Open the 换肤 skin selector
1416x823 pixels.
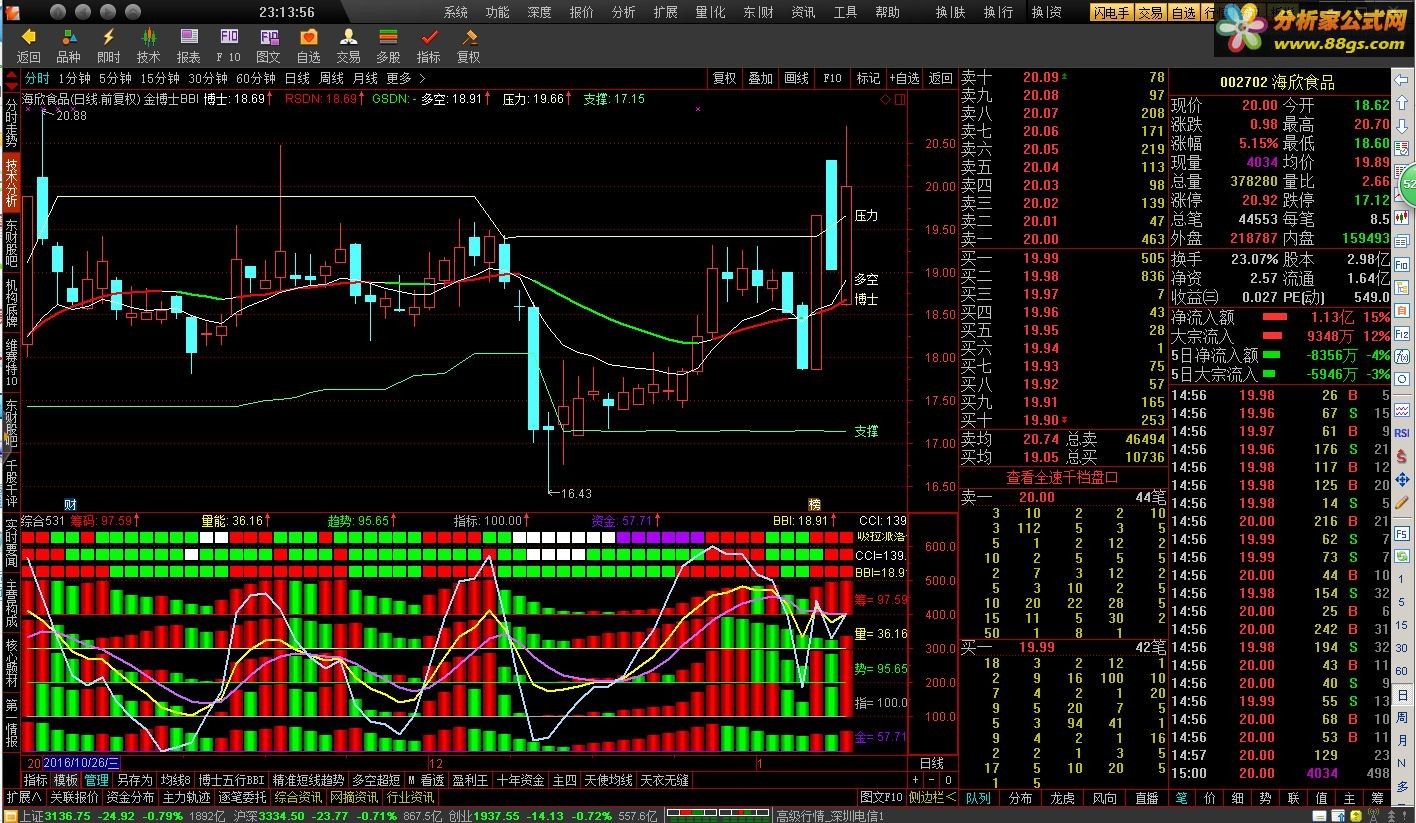(950, 12)
